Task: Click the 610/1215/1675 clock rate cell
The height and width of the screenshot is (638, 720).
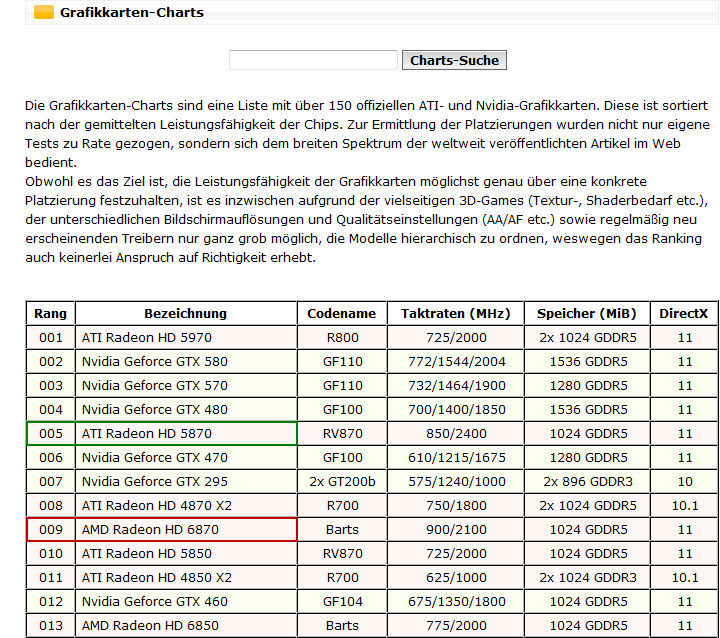Action: [x=456, y=457]
